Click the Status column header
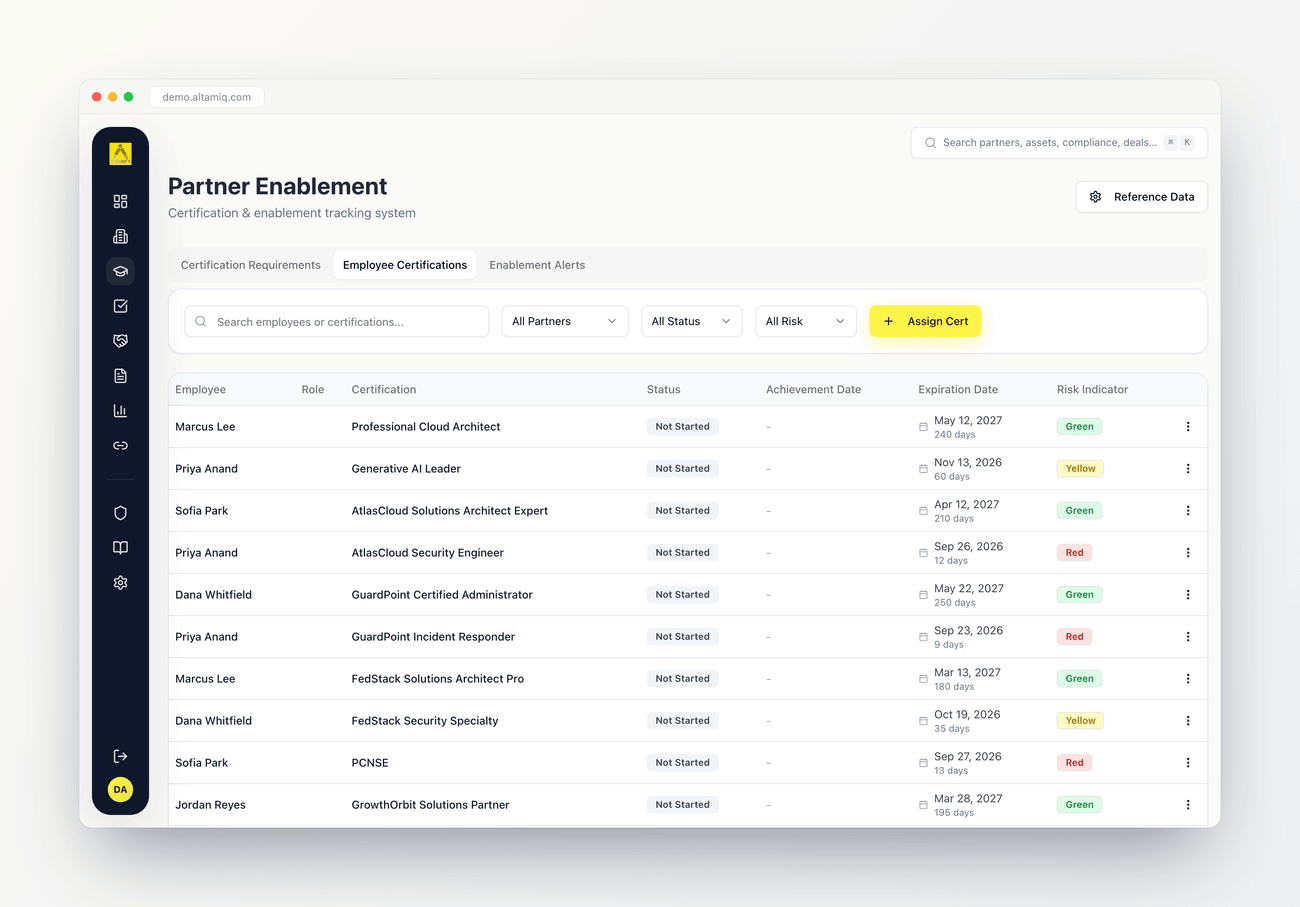This screenshot has width=1300, height=907. [663, 390]
